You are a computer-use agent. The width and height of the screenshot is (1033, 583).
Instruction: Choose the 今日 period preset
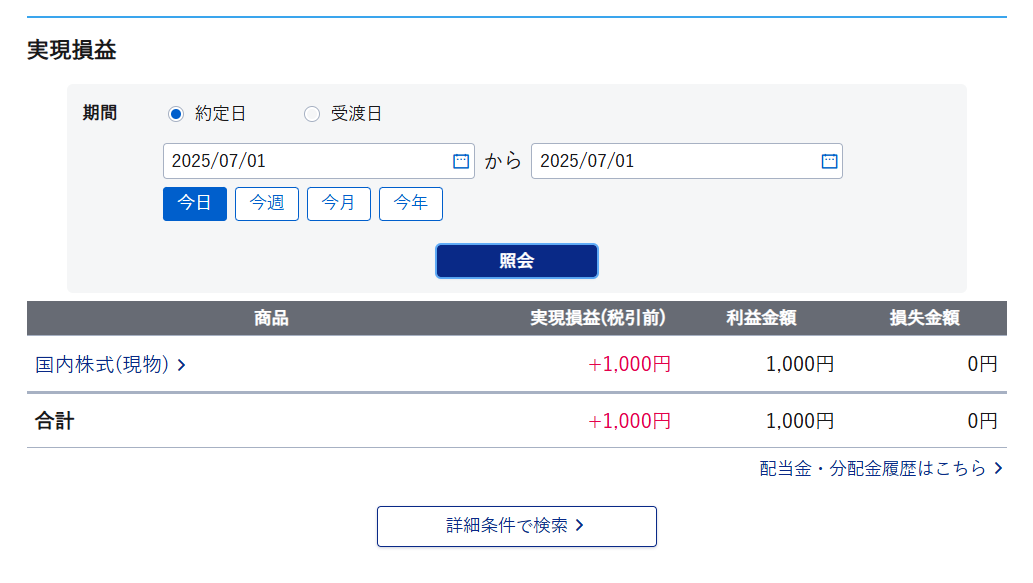195,204
